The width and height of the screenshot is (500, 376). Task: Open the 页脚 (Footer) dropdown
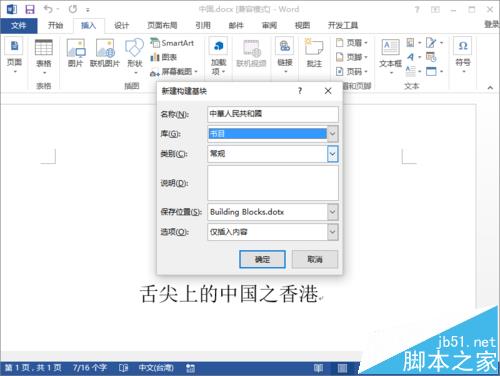[x=352, y=57]
